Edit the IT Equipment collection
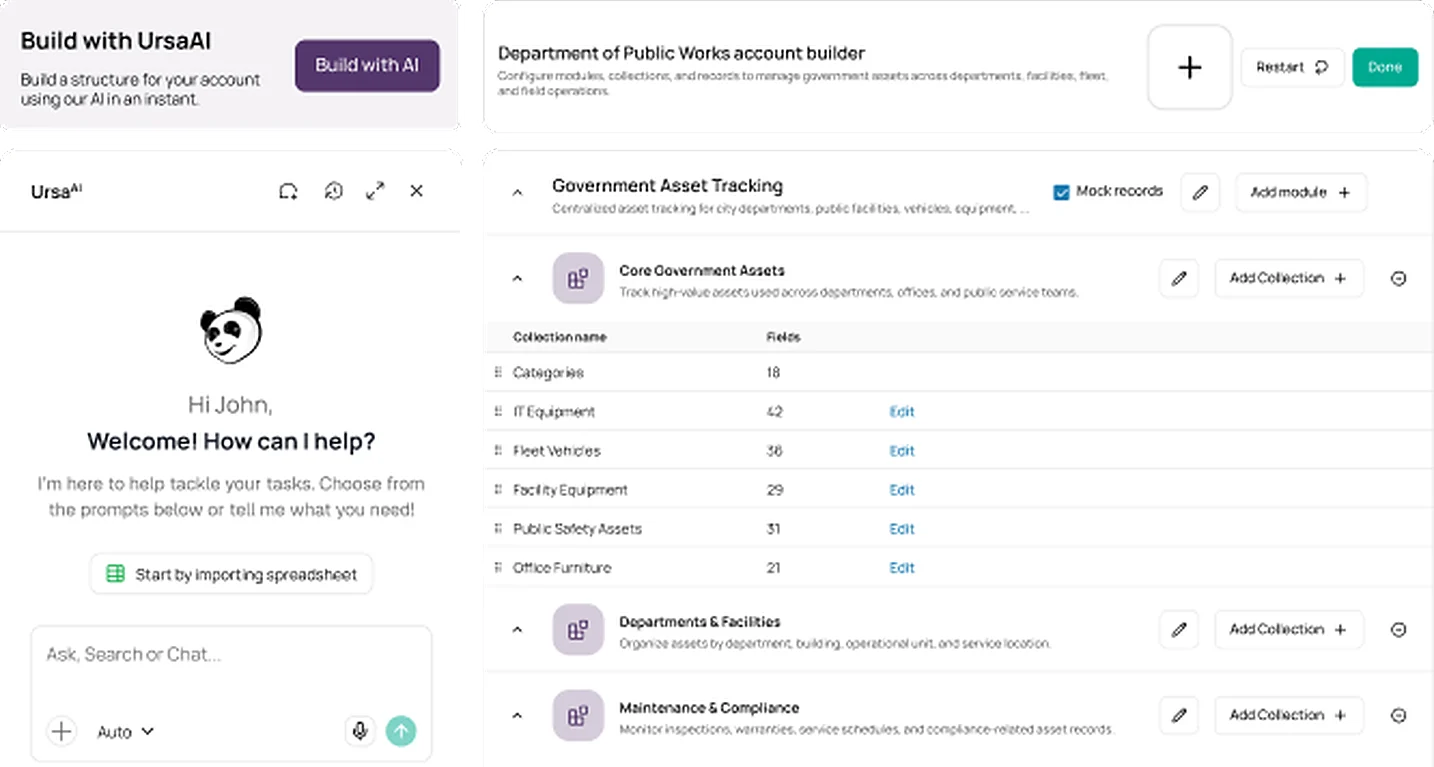 coord(902,412)
